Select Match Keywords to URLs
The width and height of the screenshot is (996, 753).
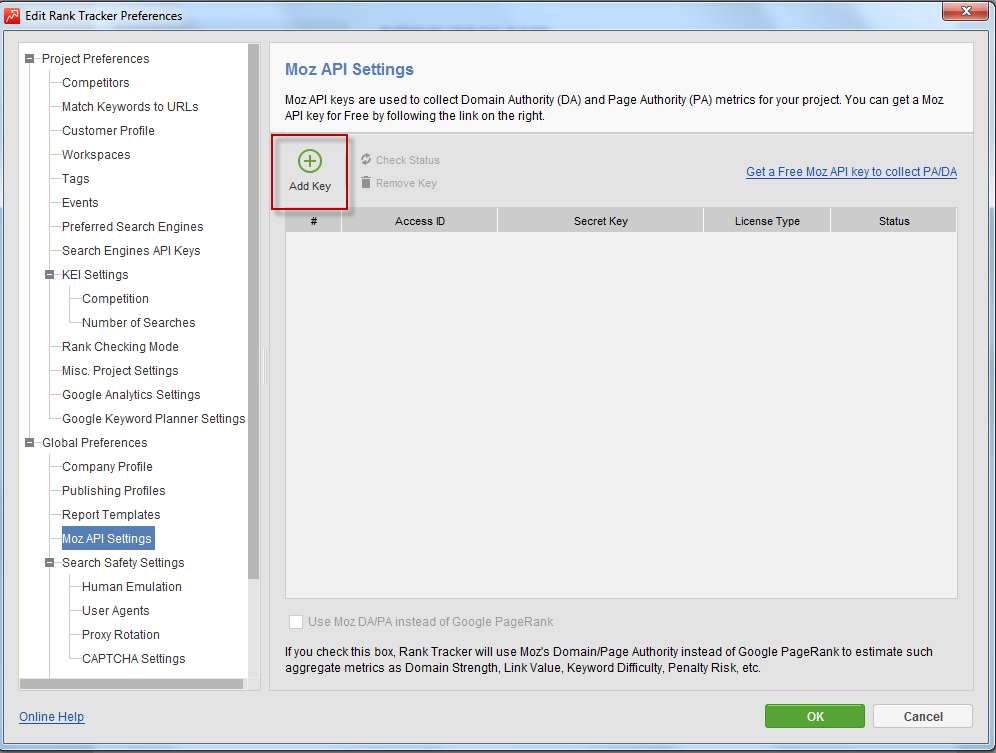130,107
